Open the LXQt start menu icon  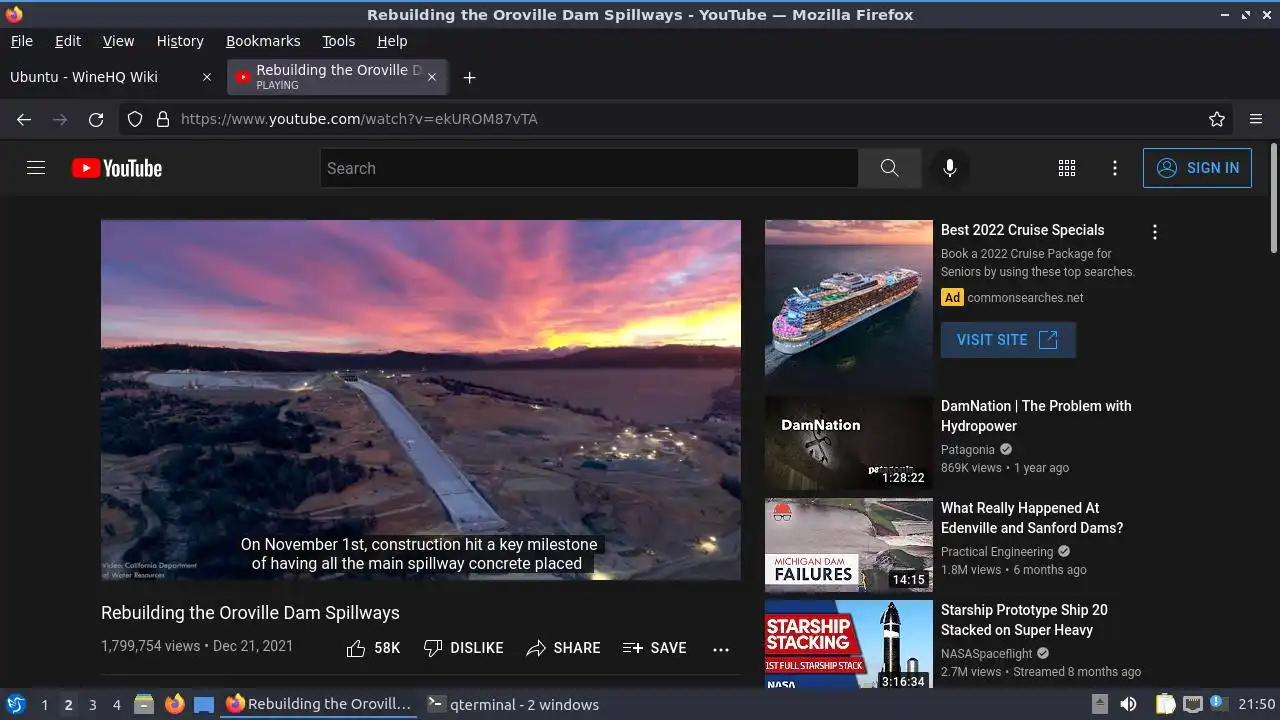click(15, 704)
